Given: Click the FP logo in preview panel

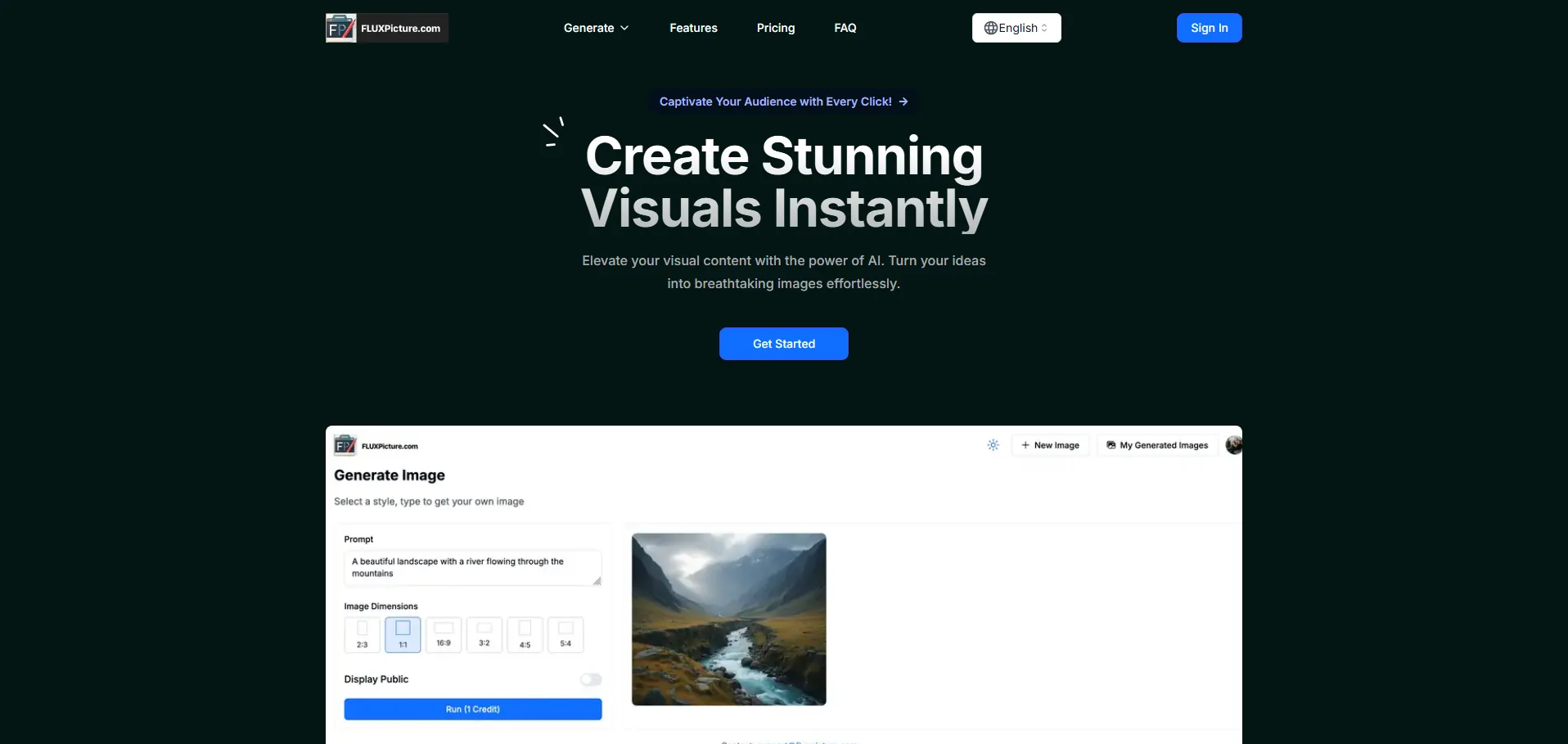Looking at the screenshot, I should pyautogui.click(x=345, y=445).
